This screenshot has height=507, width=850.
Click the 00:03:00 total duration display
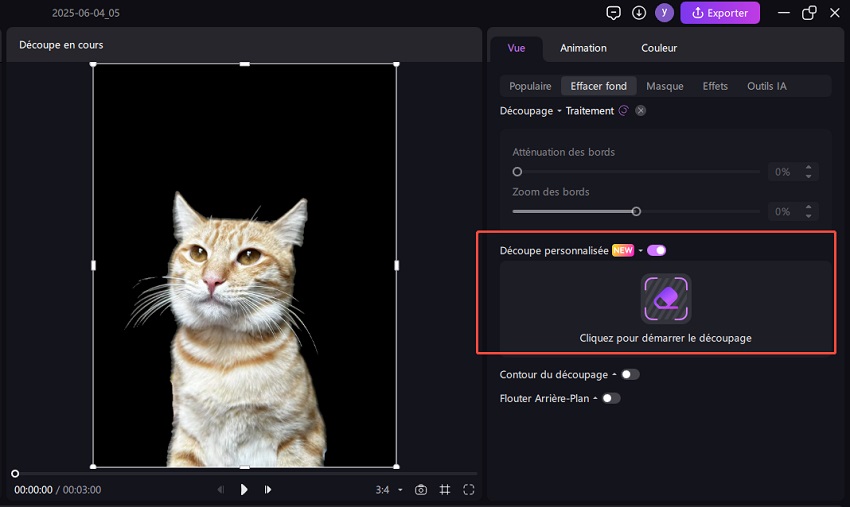pos(82,490)
